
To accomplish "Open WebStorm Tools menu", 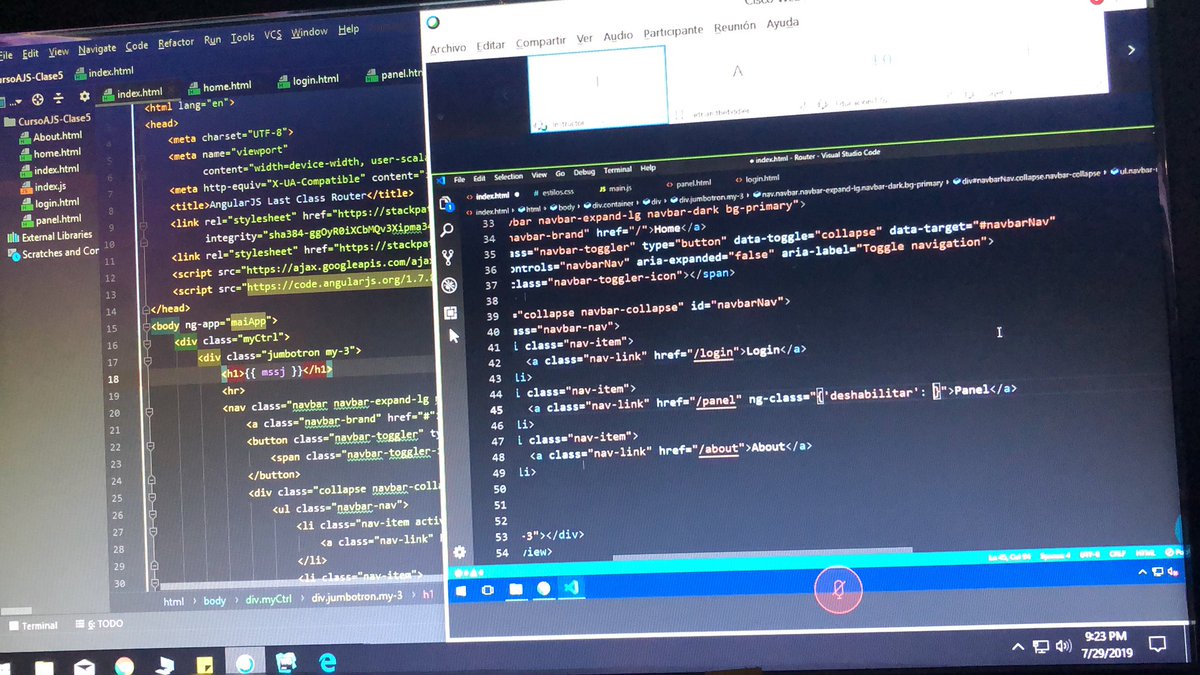I will click(243, 37).
